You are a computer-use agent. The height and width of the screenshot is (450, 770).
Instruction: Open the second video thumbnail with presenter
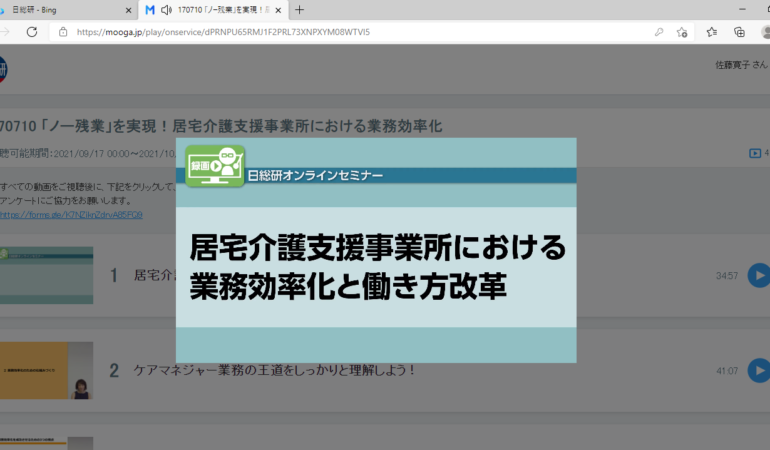(46, 370)
